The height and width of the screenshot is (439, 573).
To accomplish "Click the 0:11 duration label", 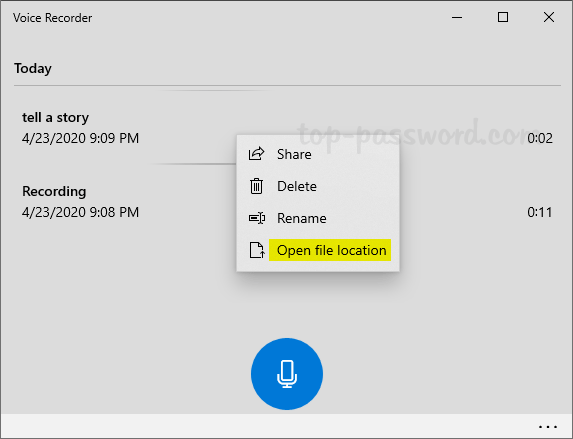I will point(540,212).
